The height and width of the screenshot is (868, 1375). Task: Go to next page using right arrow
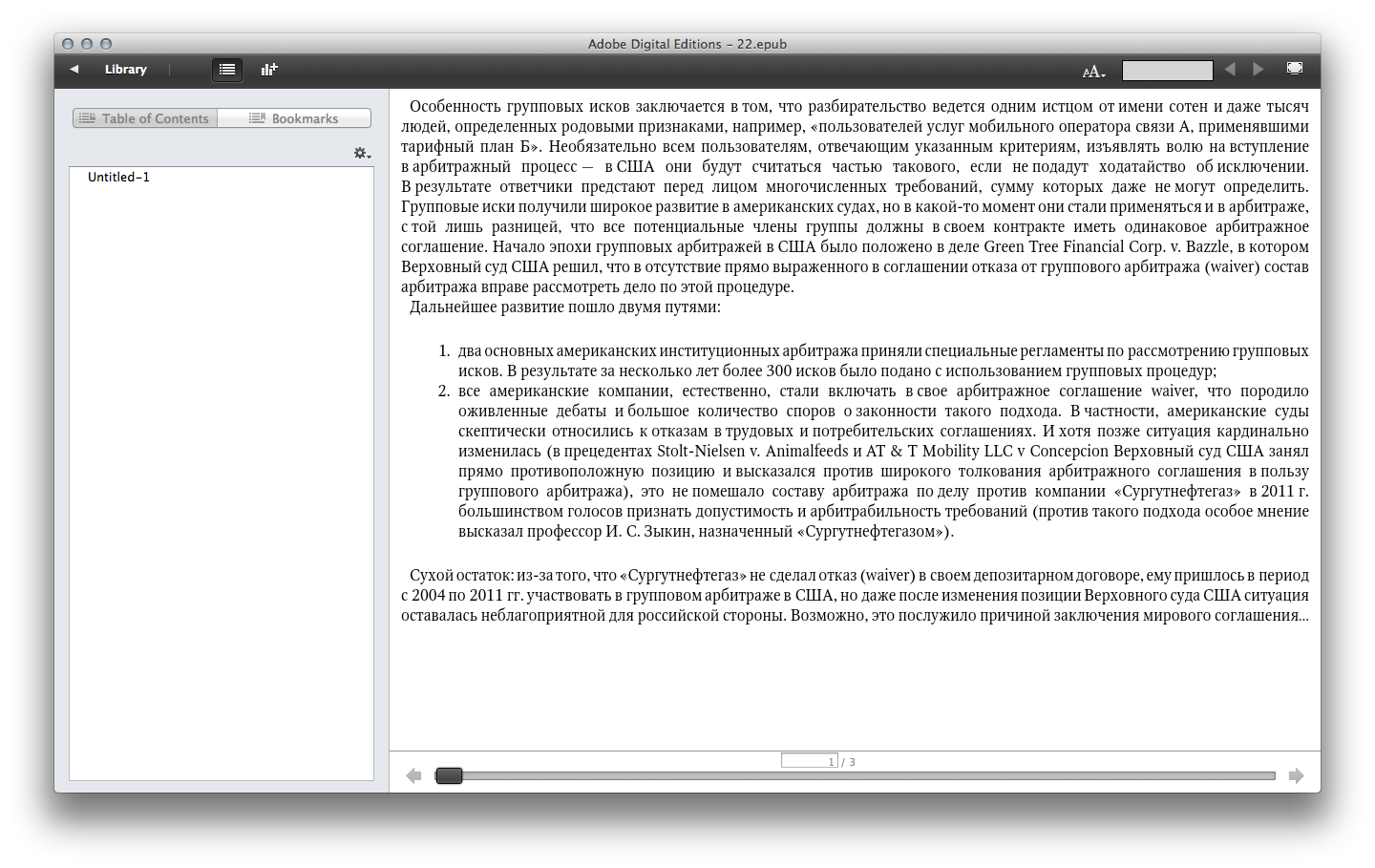click(1296, 776)
